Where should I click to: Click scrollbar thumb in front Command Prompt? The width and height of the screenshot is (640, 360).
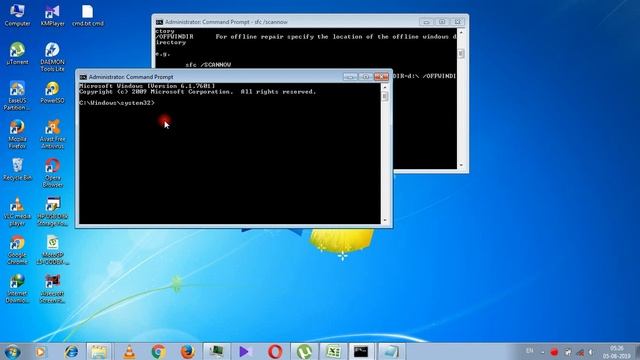click(384, 96)
